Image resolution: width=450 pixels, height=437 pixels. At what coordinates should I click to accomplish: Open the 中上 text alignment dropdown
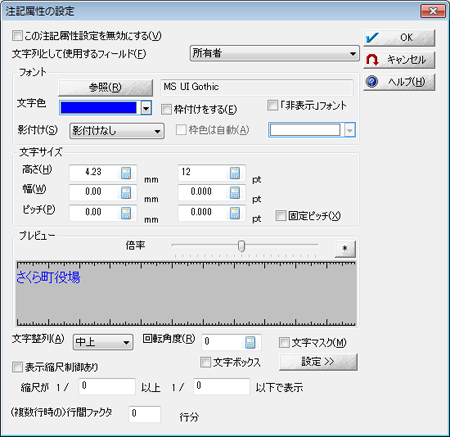tap(103, 342)
